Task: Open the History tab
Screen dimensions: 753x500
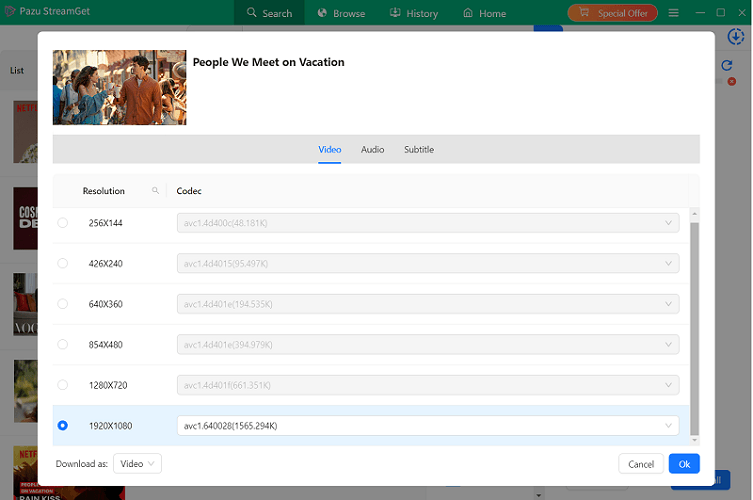Action: (413, 13)
